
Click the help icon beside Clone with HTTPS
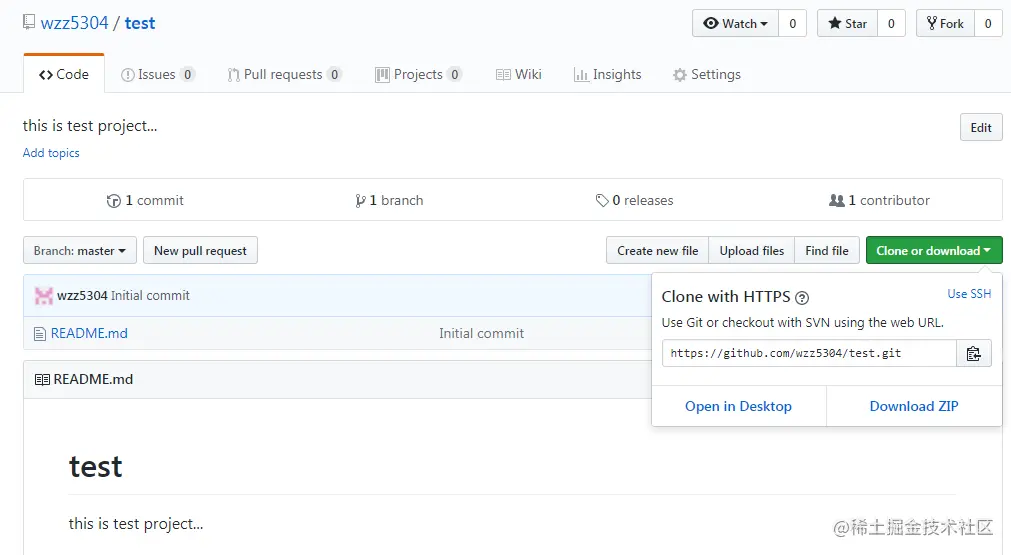pos(801,298)
